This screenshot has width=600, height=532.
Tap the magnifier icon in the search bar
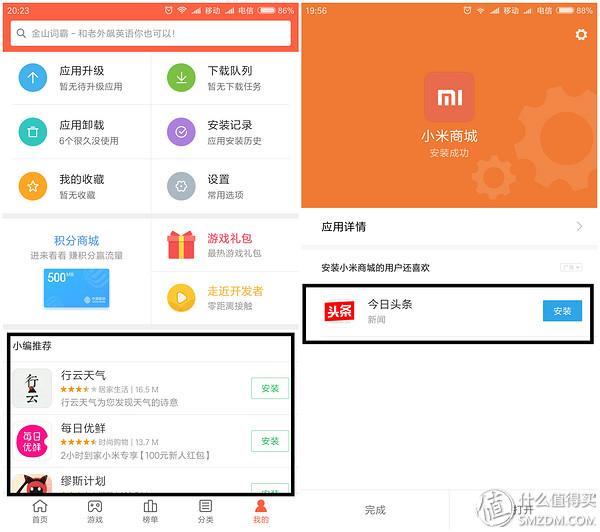click(x=21, y=33)
